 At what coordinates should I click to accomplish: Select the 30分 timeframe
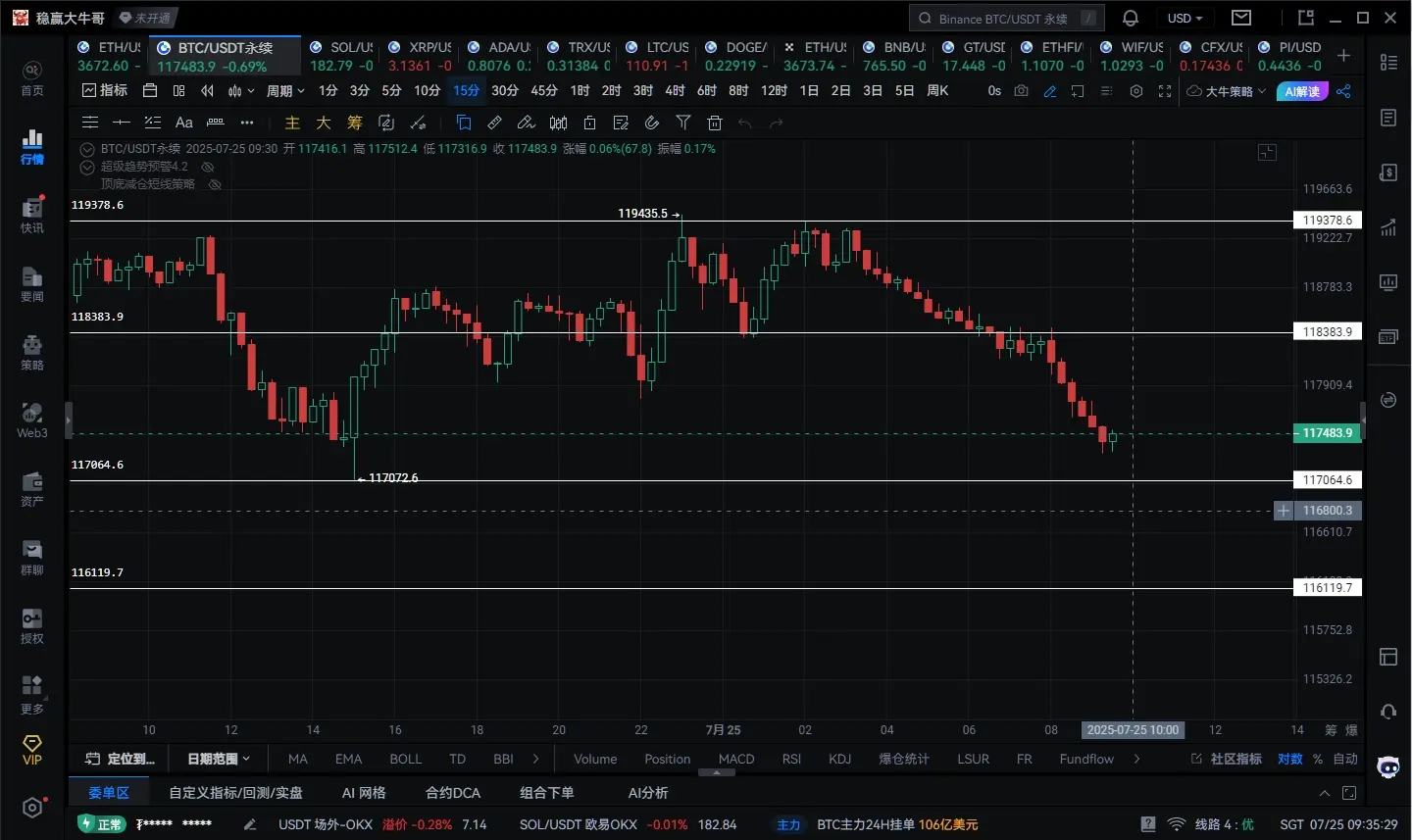[x=505, y=91]
